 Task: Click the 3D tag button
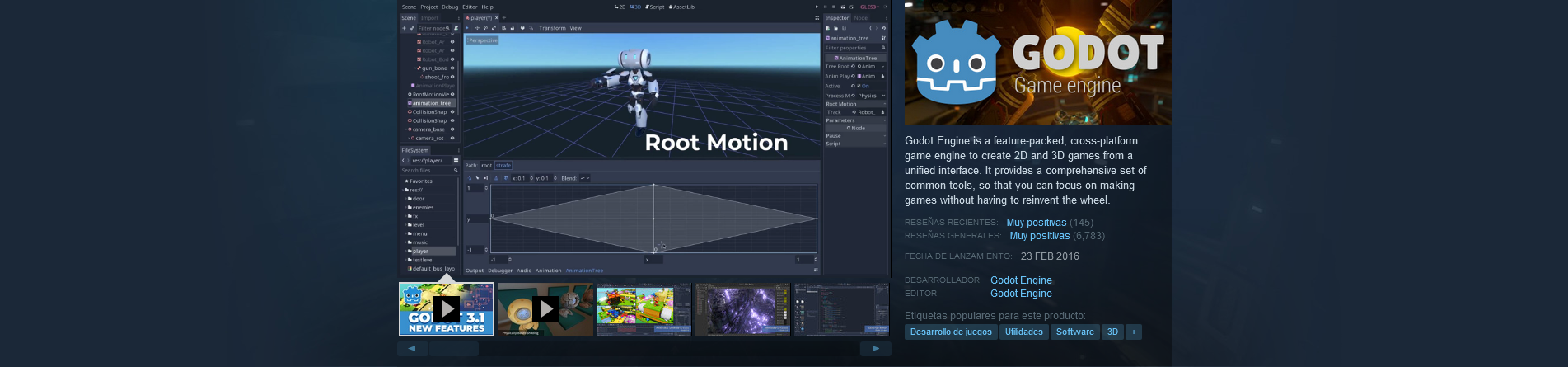(1112, 332)
